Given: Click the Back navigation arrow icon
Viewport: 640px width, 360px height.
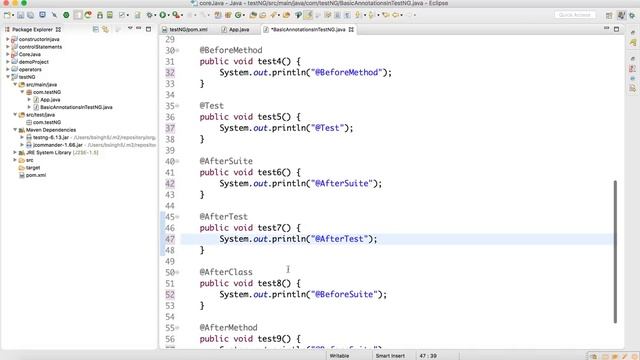Looking at the screenshot, I should pyautogui.click(x=396, y=15).
